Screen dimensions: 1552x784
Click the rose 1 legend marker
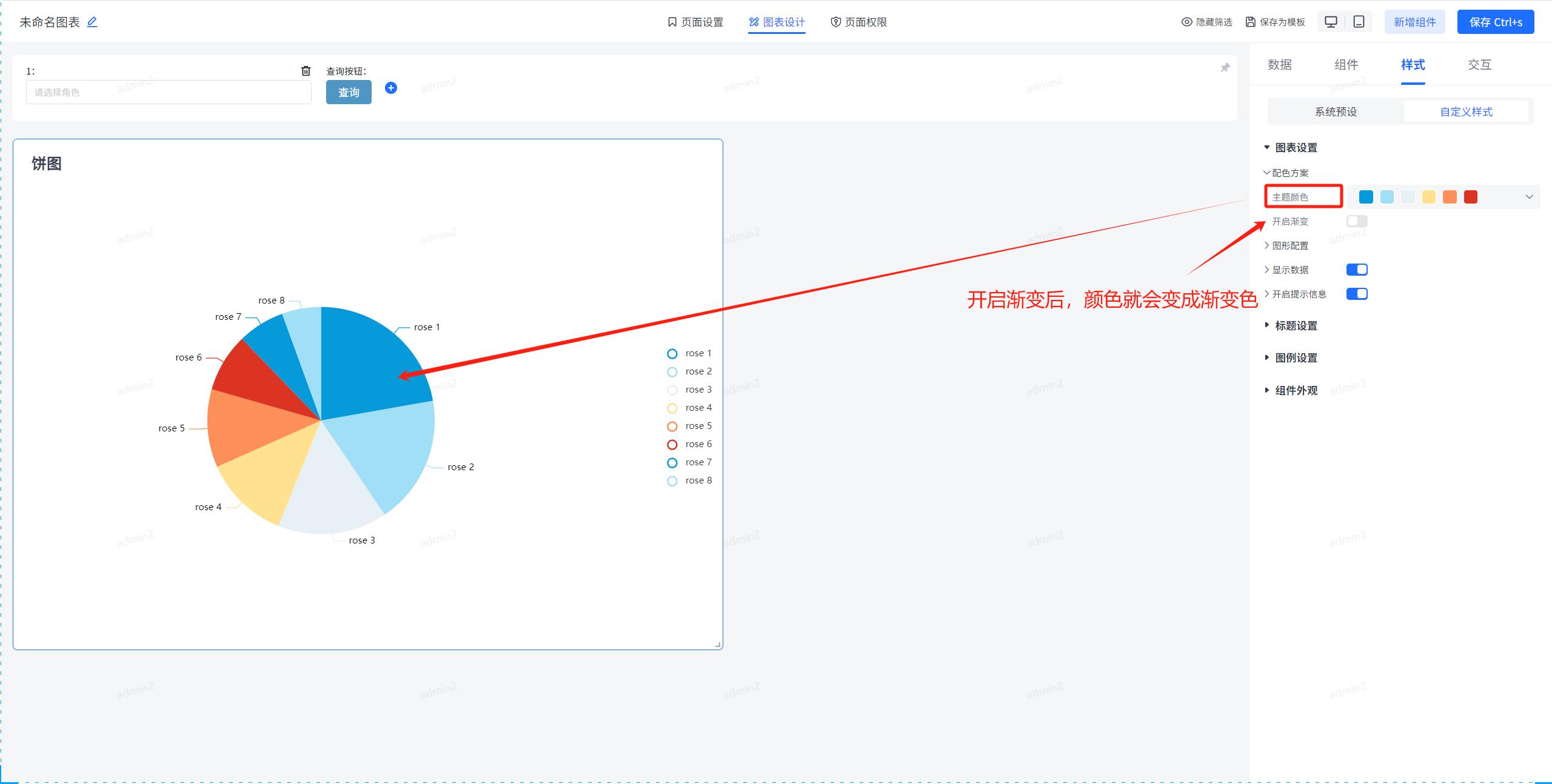tap(672, 354)
